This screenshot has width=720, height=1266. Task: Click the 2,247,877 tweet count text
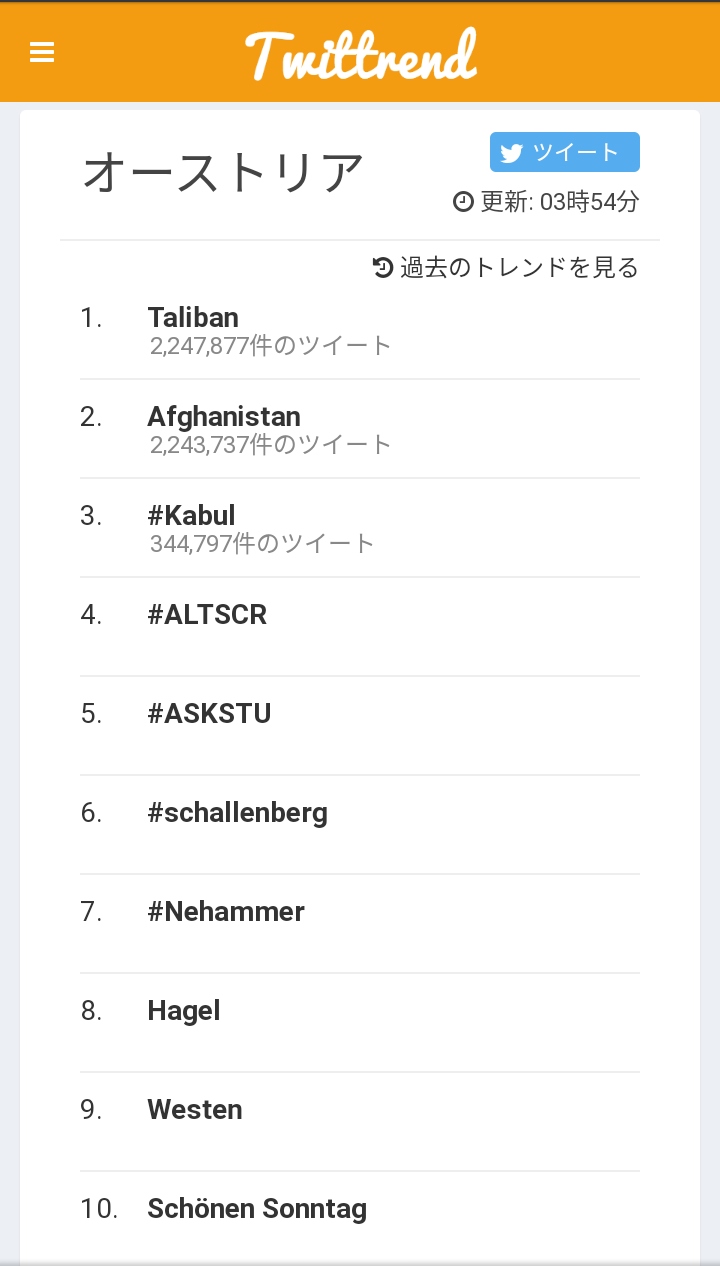point(271,346)
